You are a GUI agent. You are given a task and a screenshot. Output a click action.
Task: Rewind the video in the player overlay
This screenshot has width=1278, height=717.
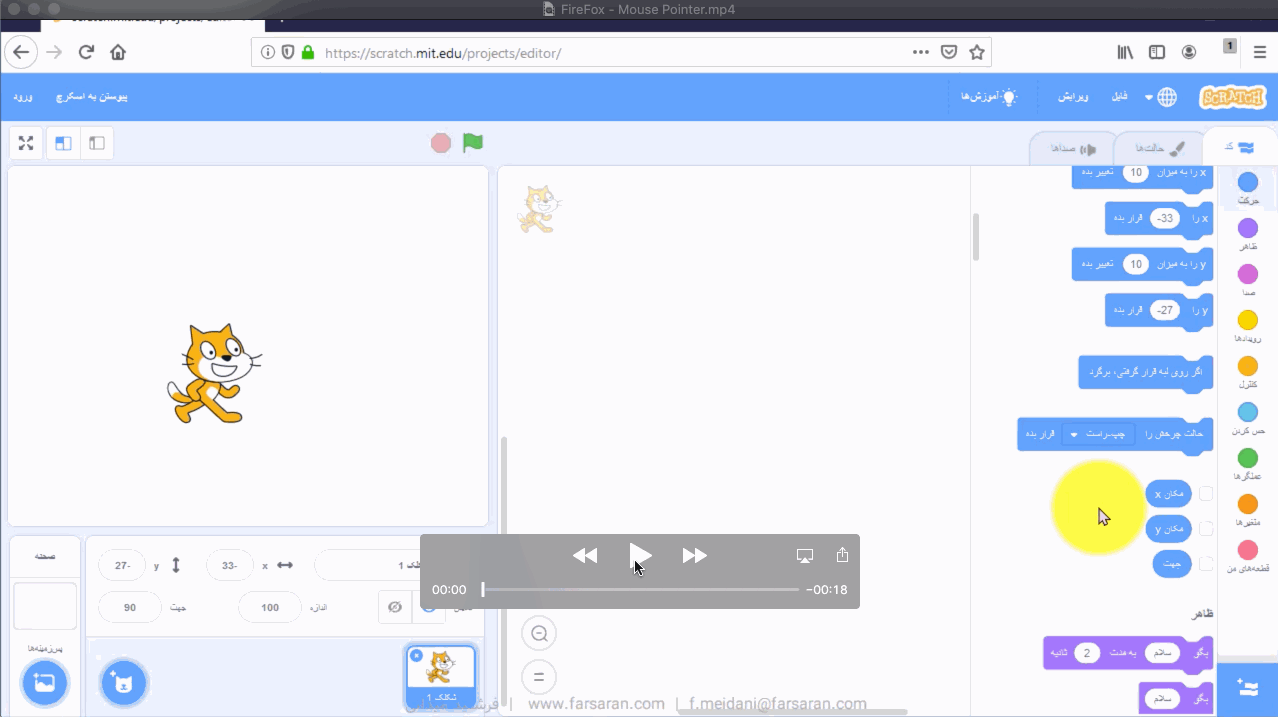(x=585, y=555)
